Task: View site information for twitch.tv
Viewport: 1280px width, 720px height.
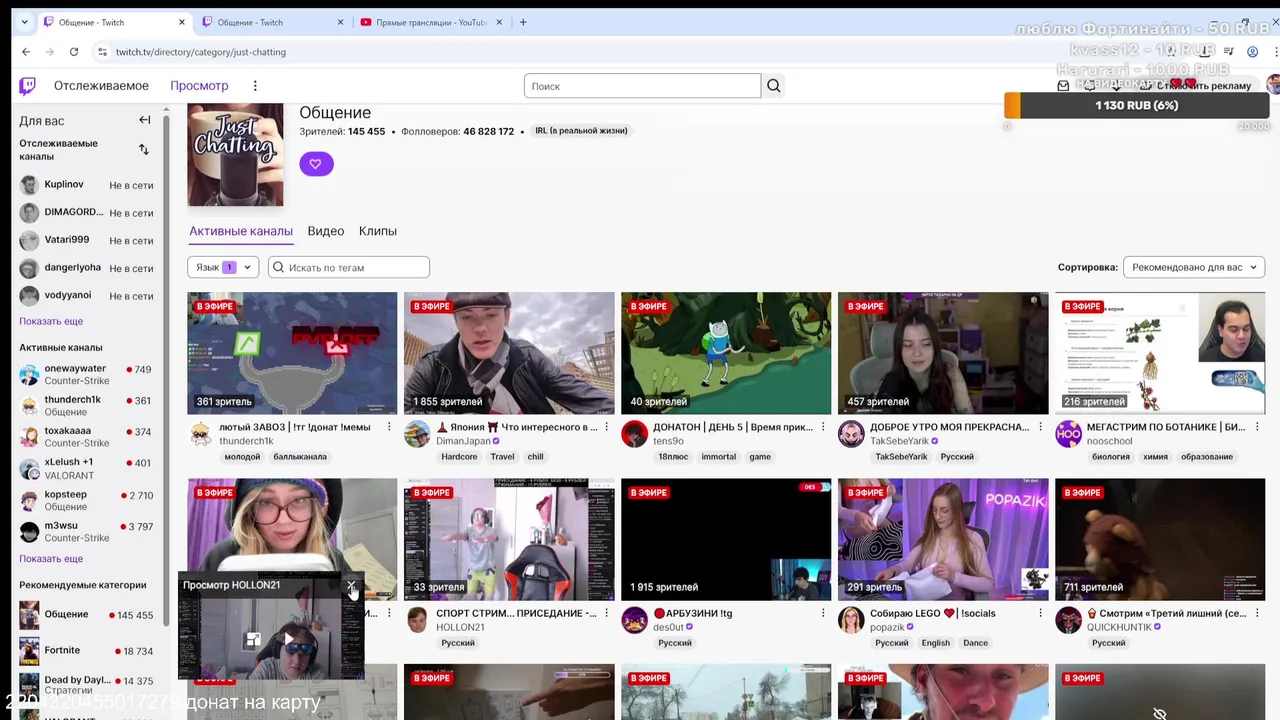Action: pos(102,52)
